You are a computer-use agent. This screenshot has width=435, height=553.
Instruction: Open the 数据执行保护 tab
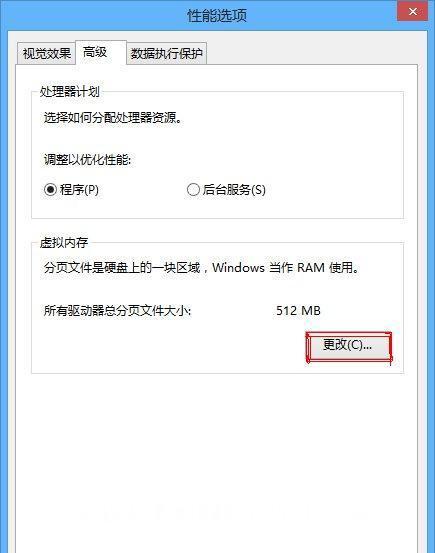pos(167,54)
